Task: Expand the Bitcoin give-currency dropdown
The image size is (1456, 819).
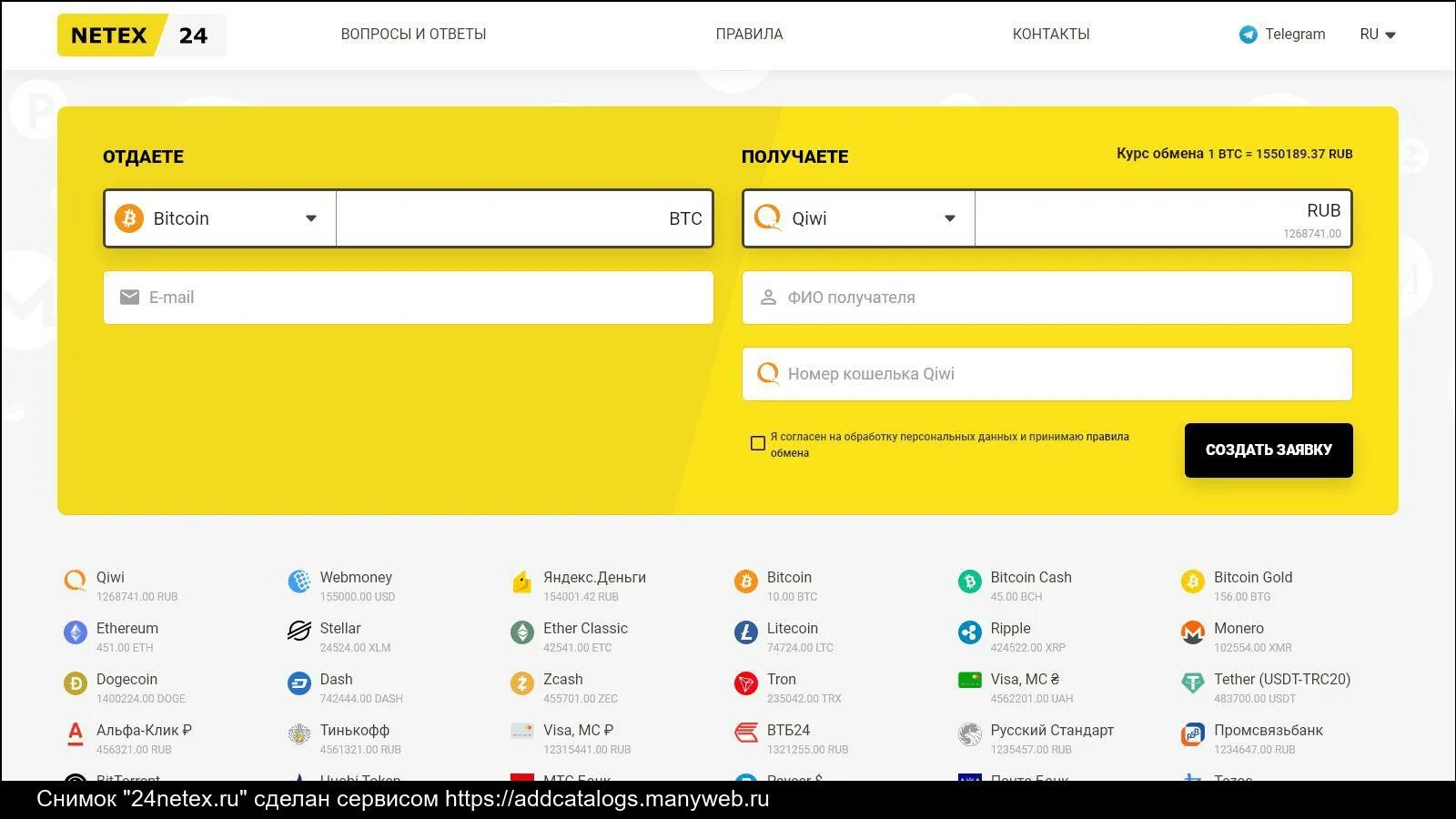Action: pos(311,218)
